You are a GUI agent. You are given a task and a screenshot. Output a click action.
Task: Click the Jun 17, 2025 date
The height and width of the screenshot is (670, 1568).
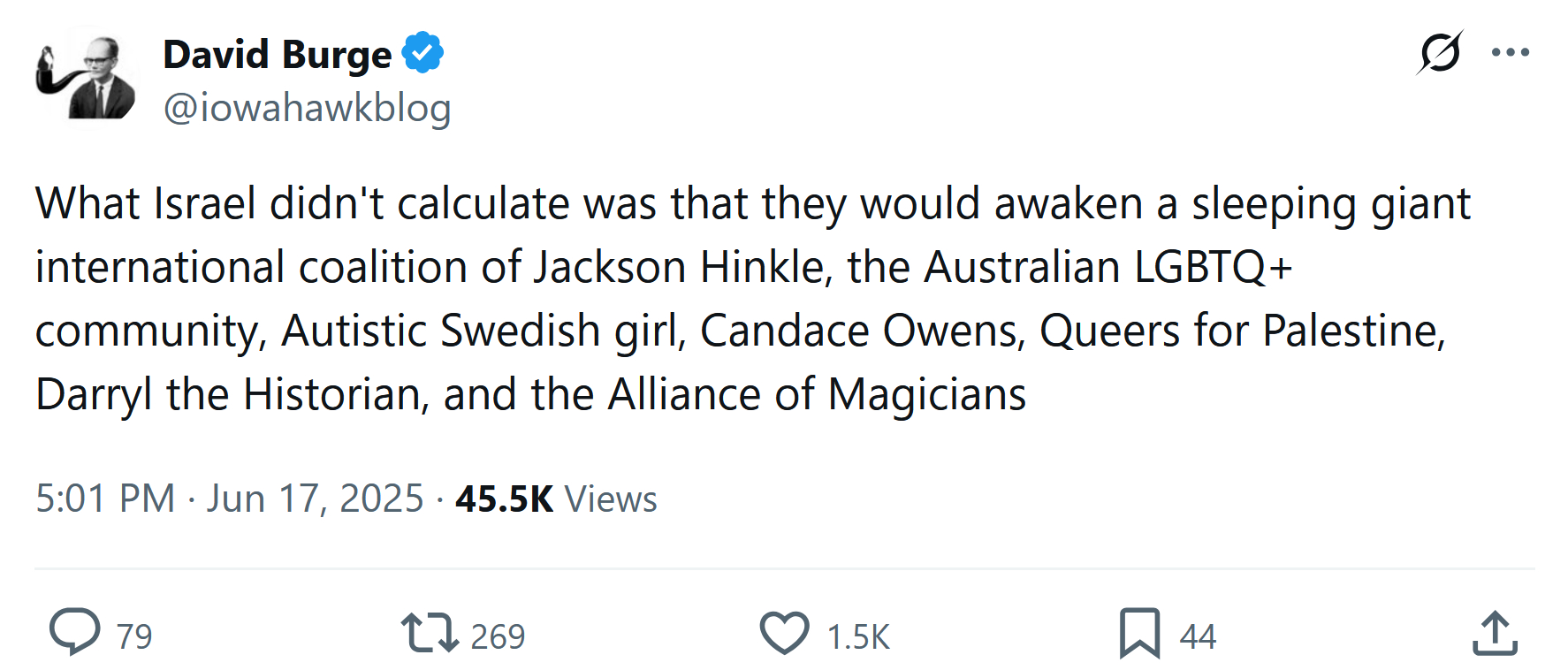click(316, 499)
